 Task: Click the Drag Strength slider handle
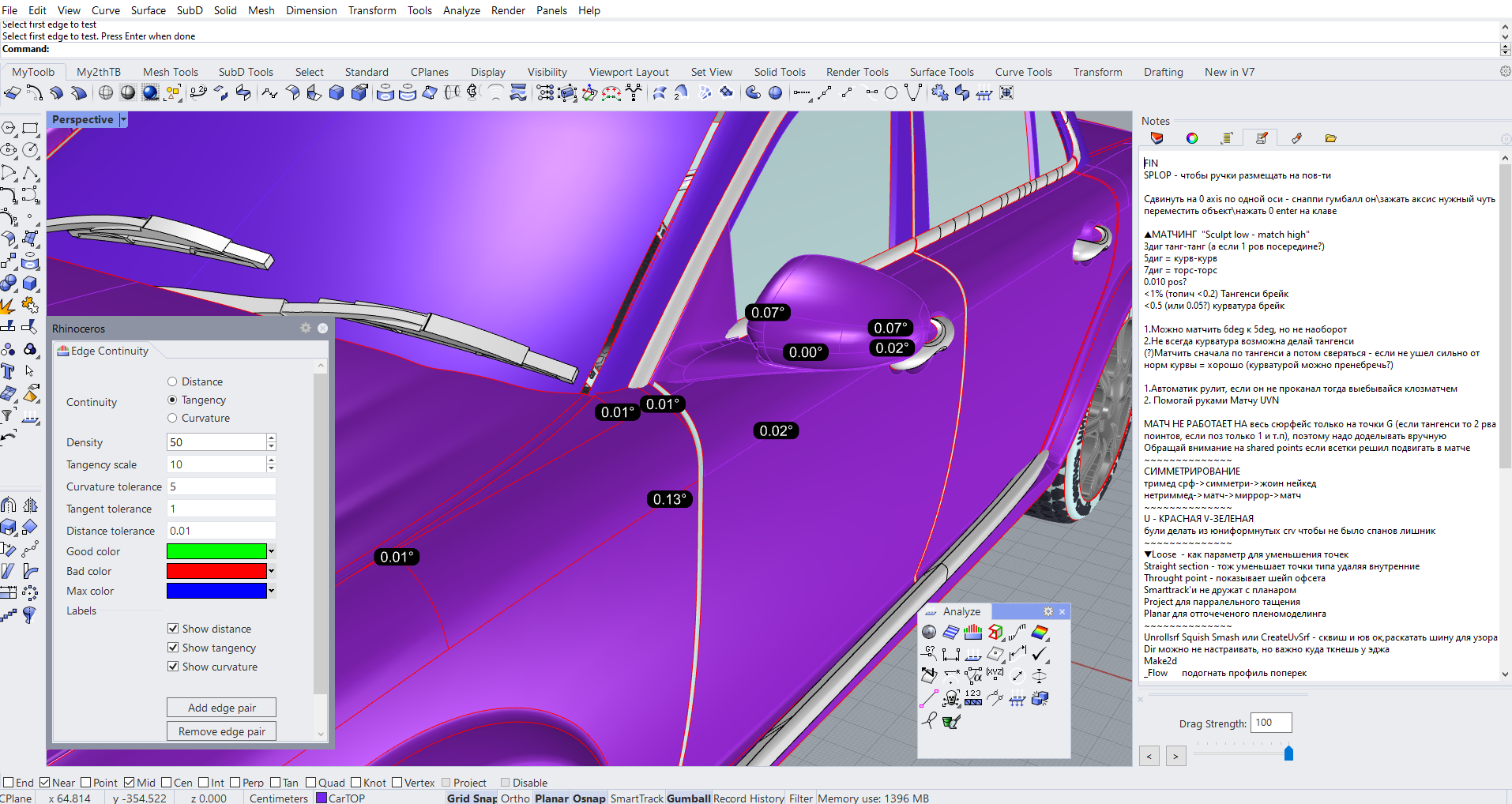click(1288, 753)
